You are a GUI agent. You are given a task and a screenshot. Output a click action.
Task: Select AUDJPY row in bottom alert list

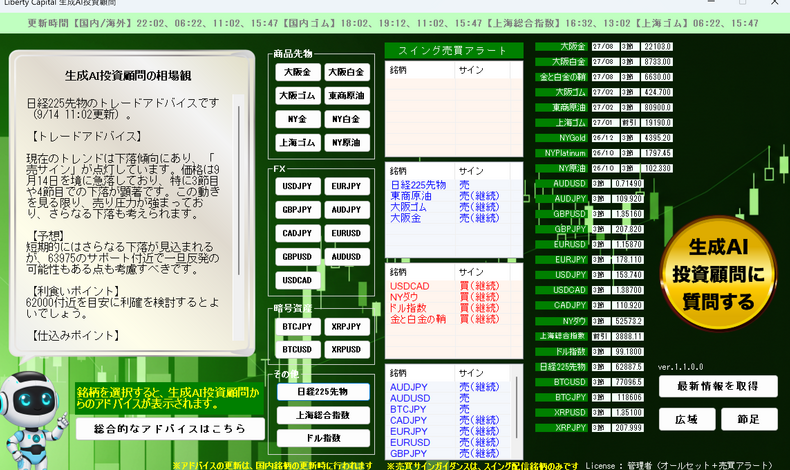(x=449, y=387)
